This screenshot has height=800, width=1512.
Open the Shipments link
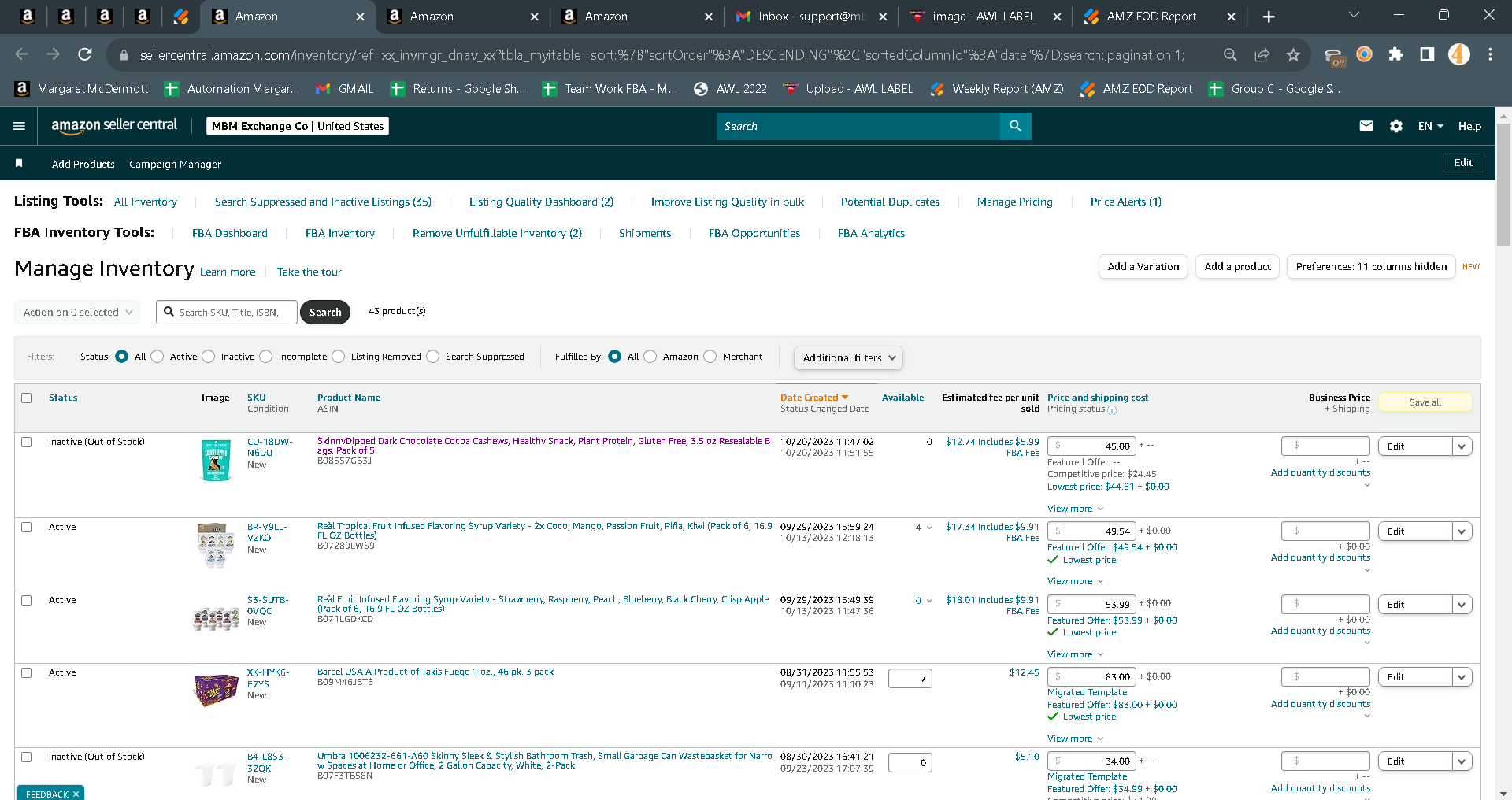pyautogui.click(x=645, y=233)
